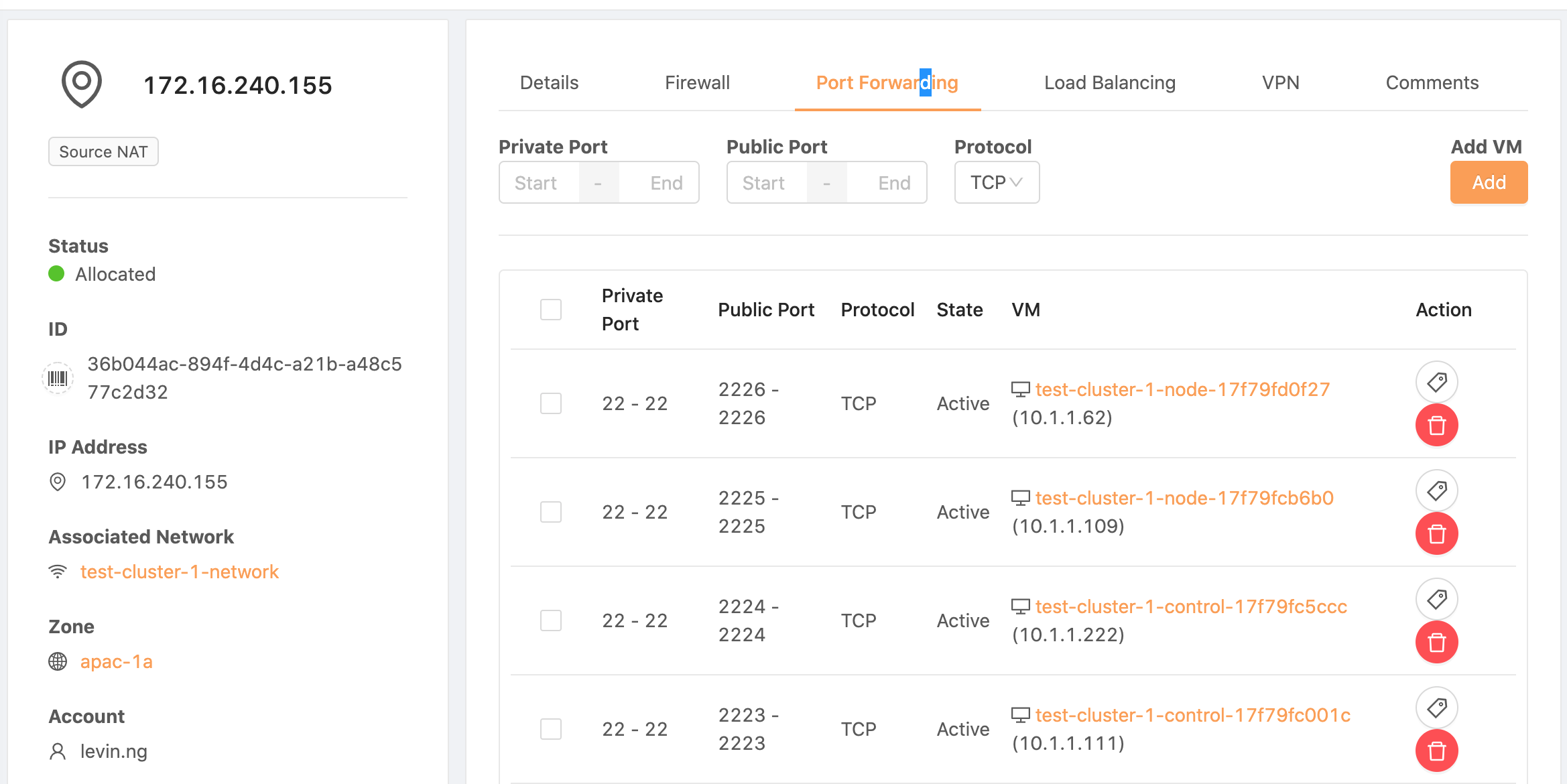Edit tags for the port 2224 rule
Viewport: 1567px width, 784px height.
[x=1436, y=600]
